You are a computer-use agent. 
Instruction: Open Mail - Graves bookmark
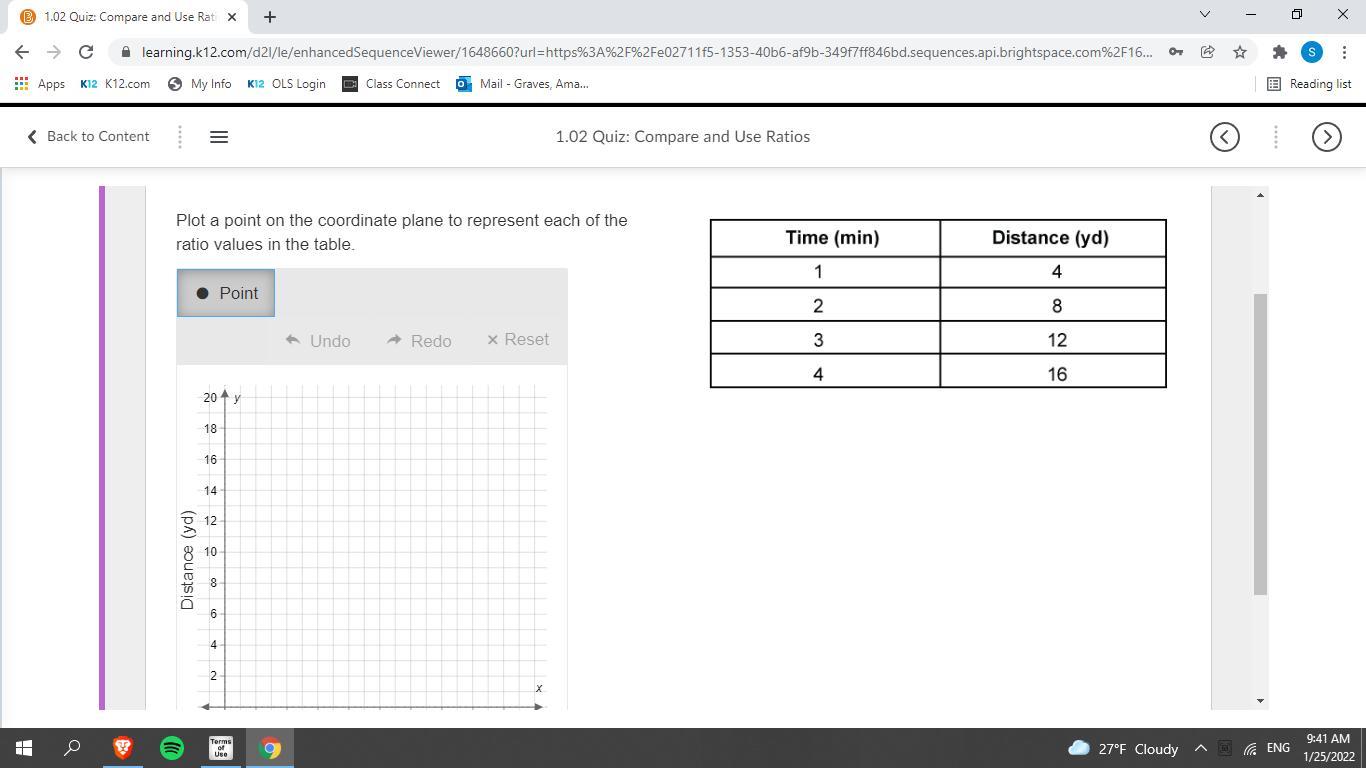[x=522, y=84]
